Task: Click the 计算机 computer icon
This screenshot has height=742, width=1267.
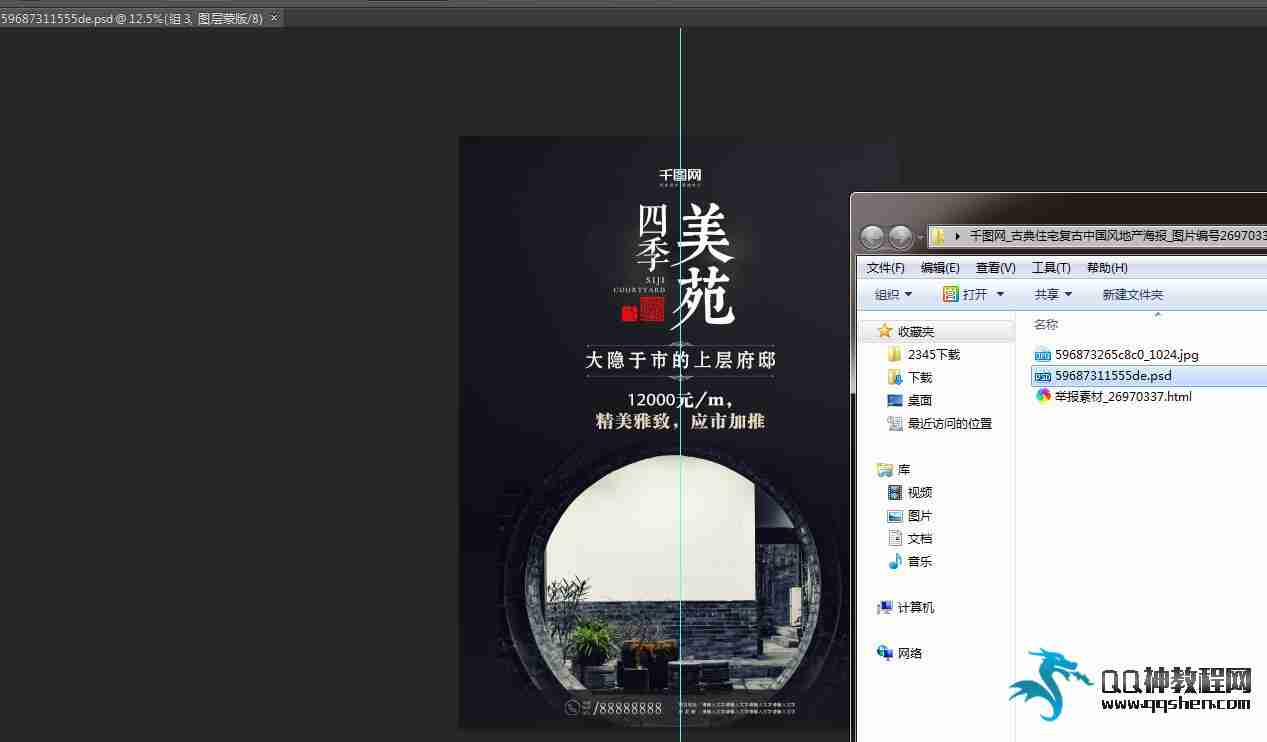Action: [885, 607]
